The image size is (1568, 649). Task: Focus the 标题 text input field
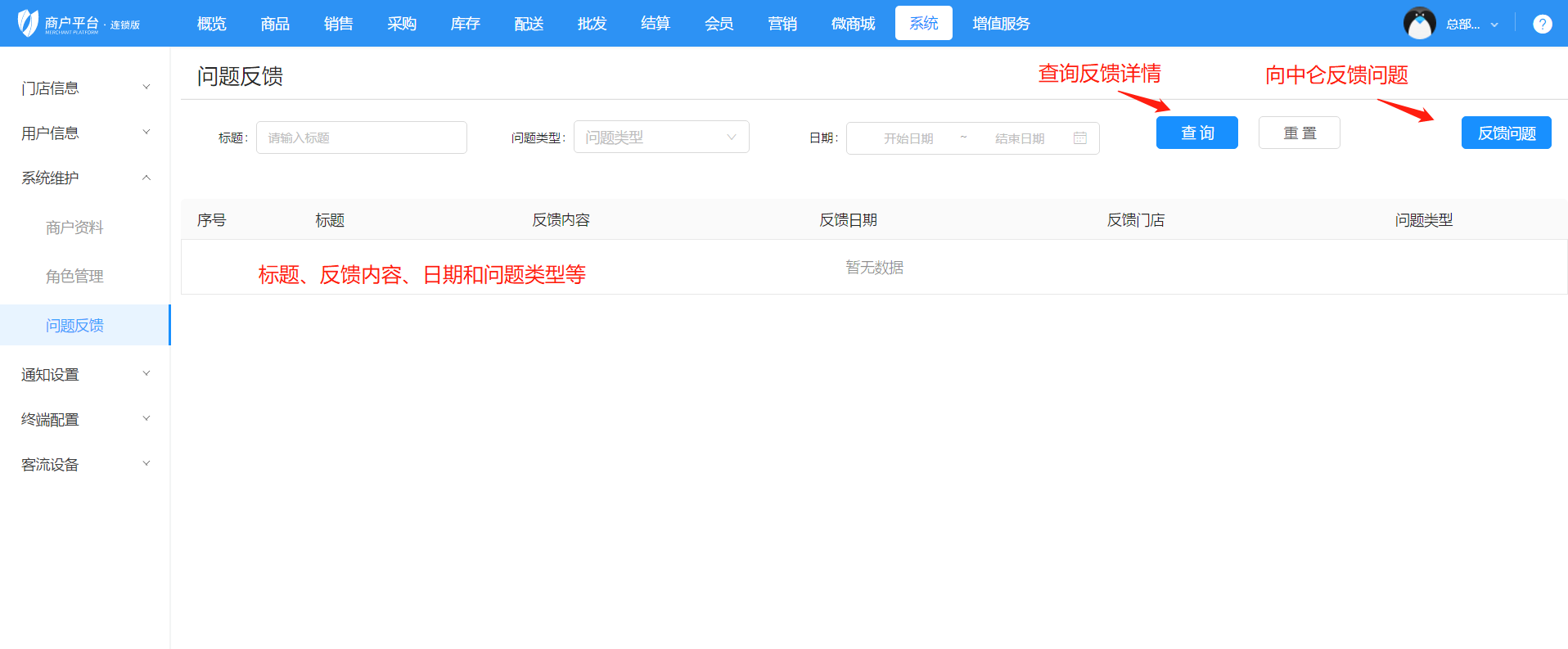(x=361, y=137)
